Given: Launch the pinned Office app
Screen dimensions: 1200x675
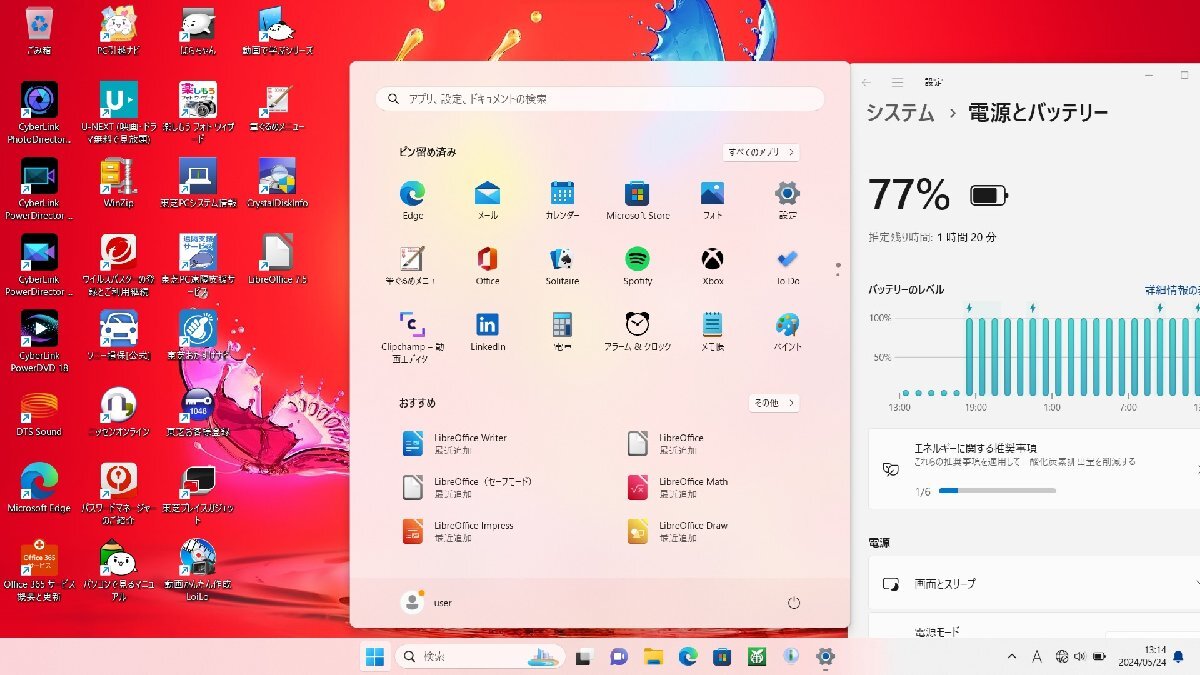Looking at the screenshot, I should [x=487, y=266].
